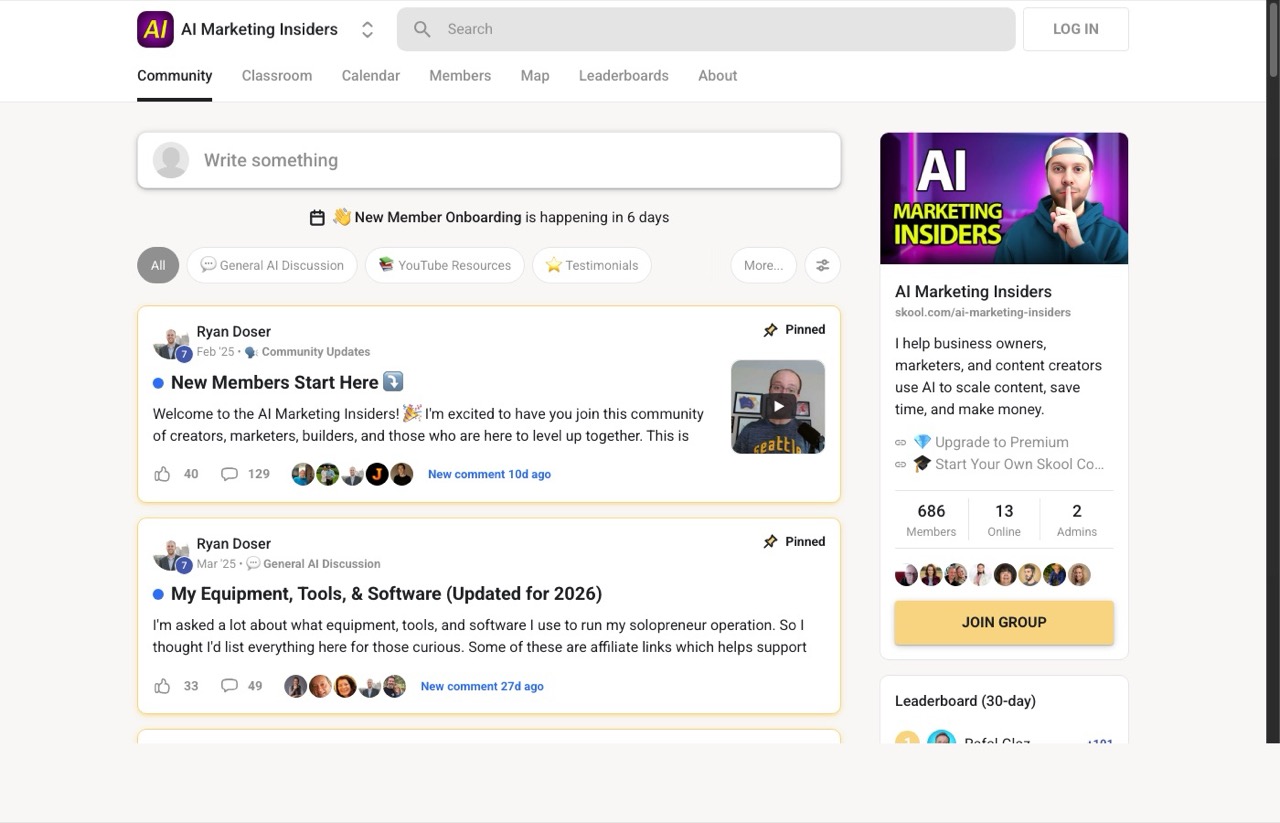Click the LOG IN button

[x=1076, y=29]
